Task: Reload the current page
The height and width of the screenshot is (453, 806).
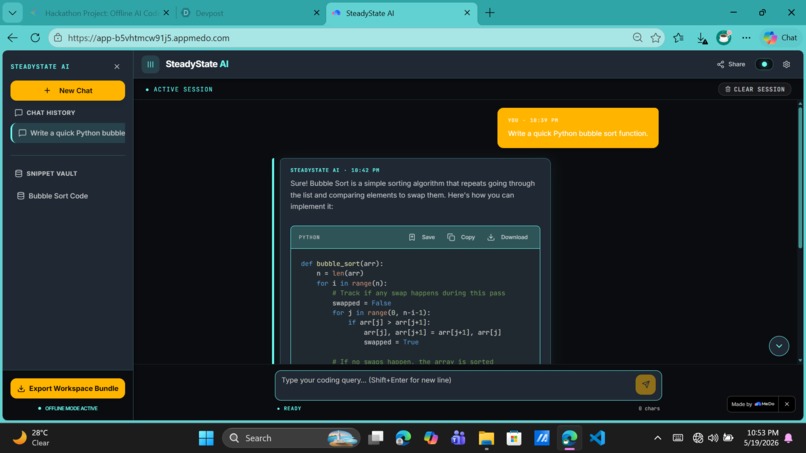Action: (35, 38)
